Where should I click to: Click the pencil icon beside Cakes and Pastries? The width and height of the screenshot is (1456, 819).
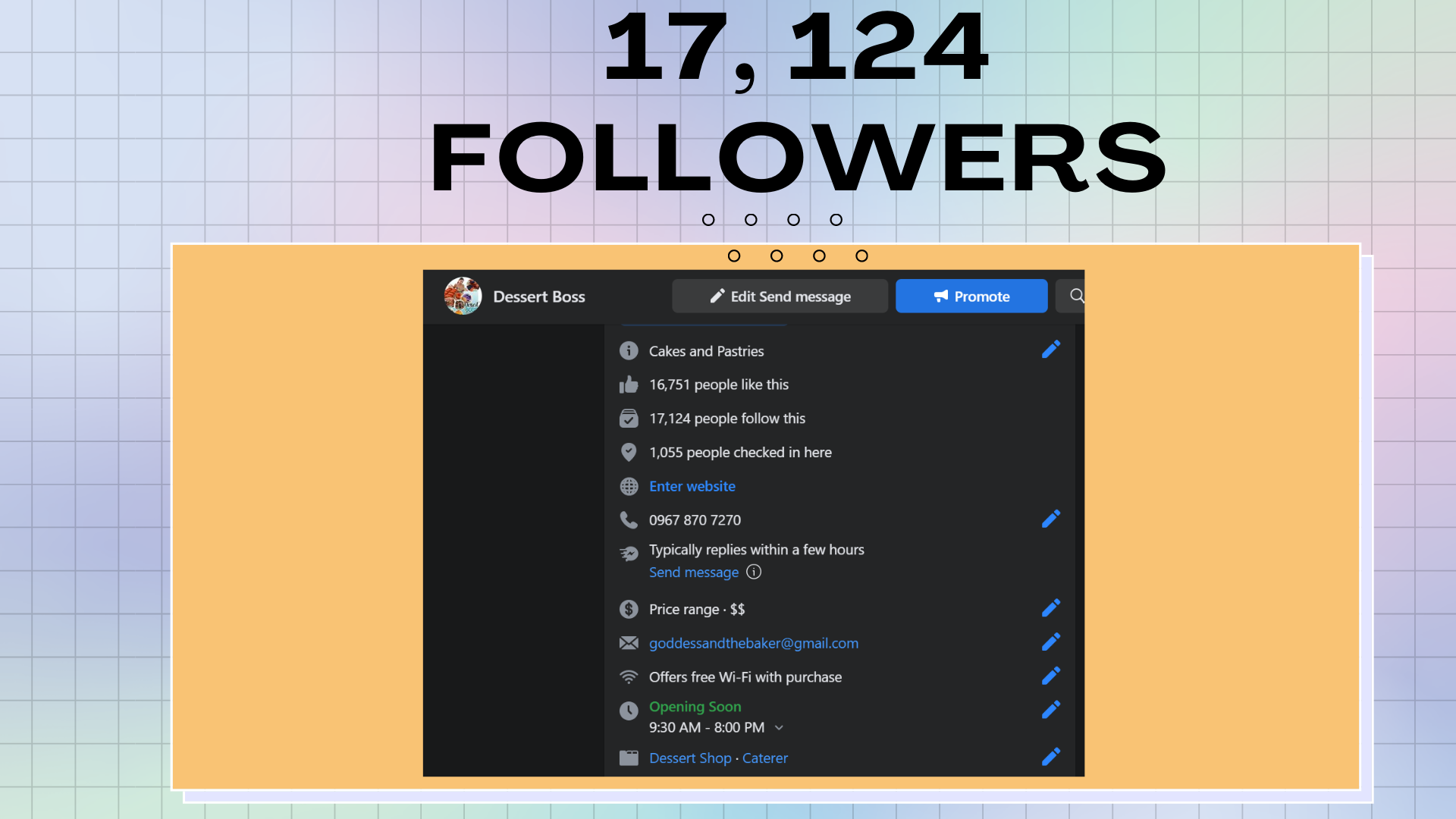pyautogui.click(x=1050, y=350)
